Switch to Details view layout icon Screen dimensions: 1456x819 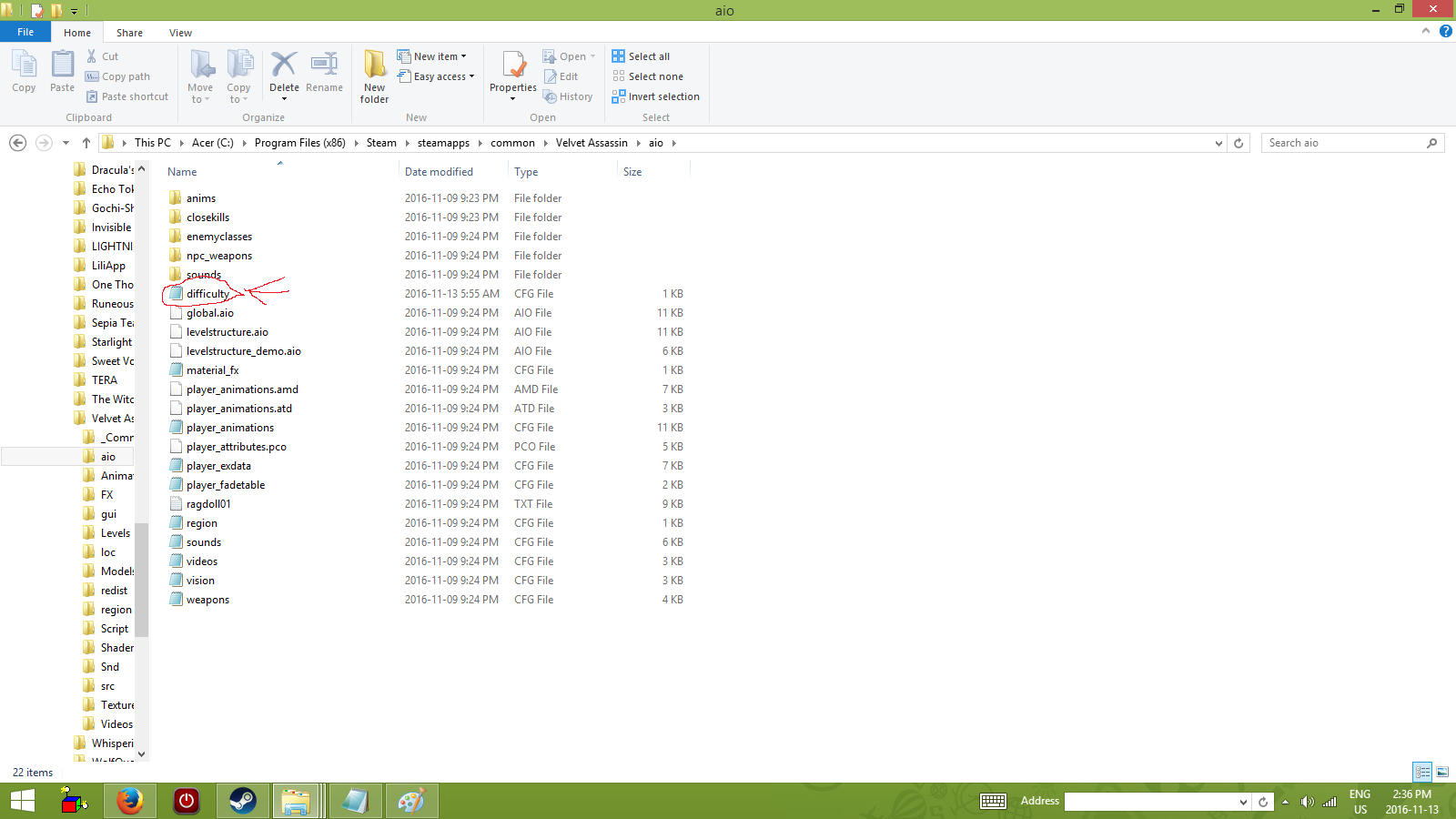pyautogui.click(x=1422, y=772)
